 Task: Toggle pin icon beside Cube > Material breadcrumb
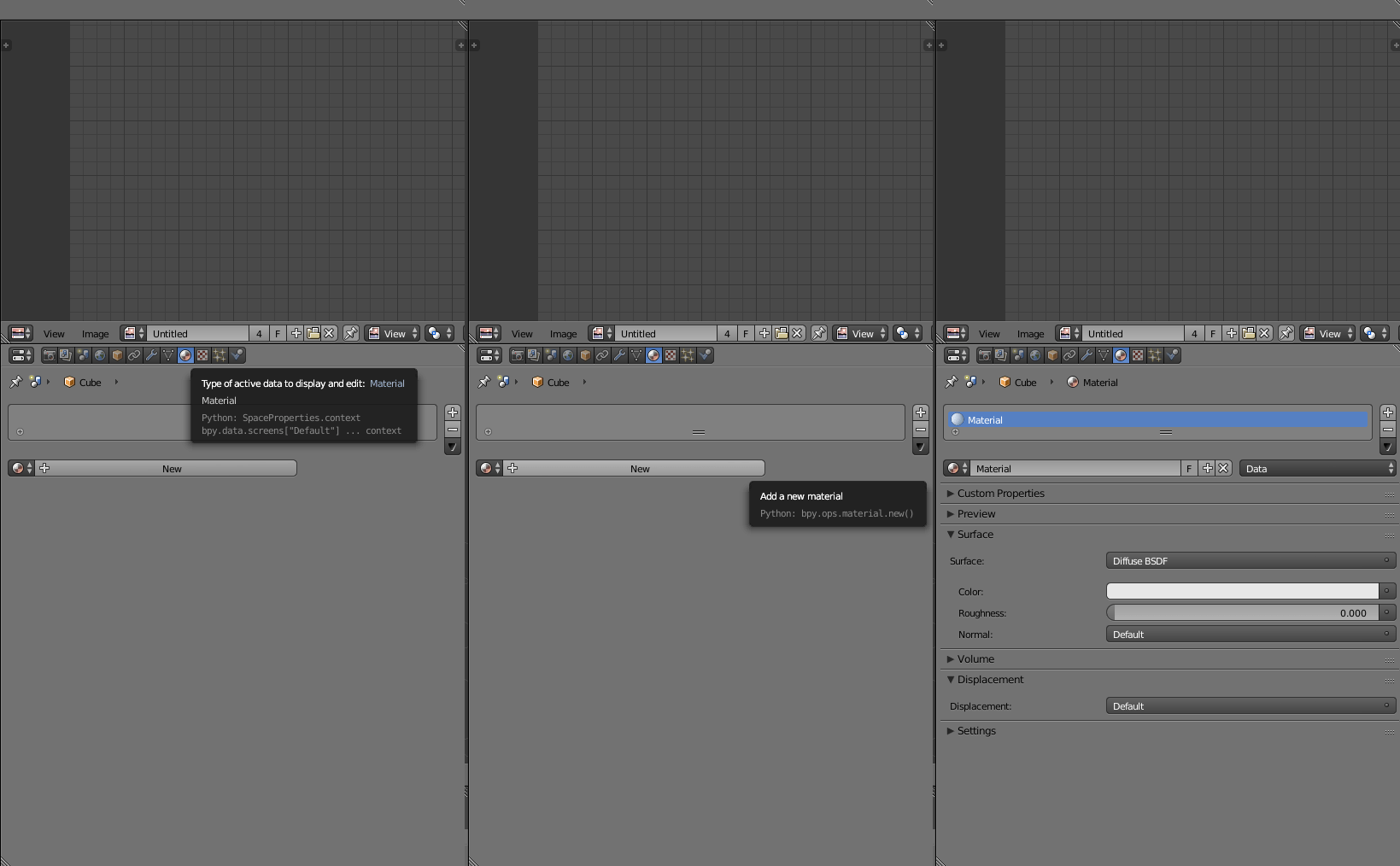pos(951,383)
